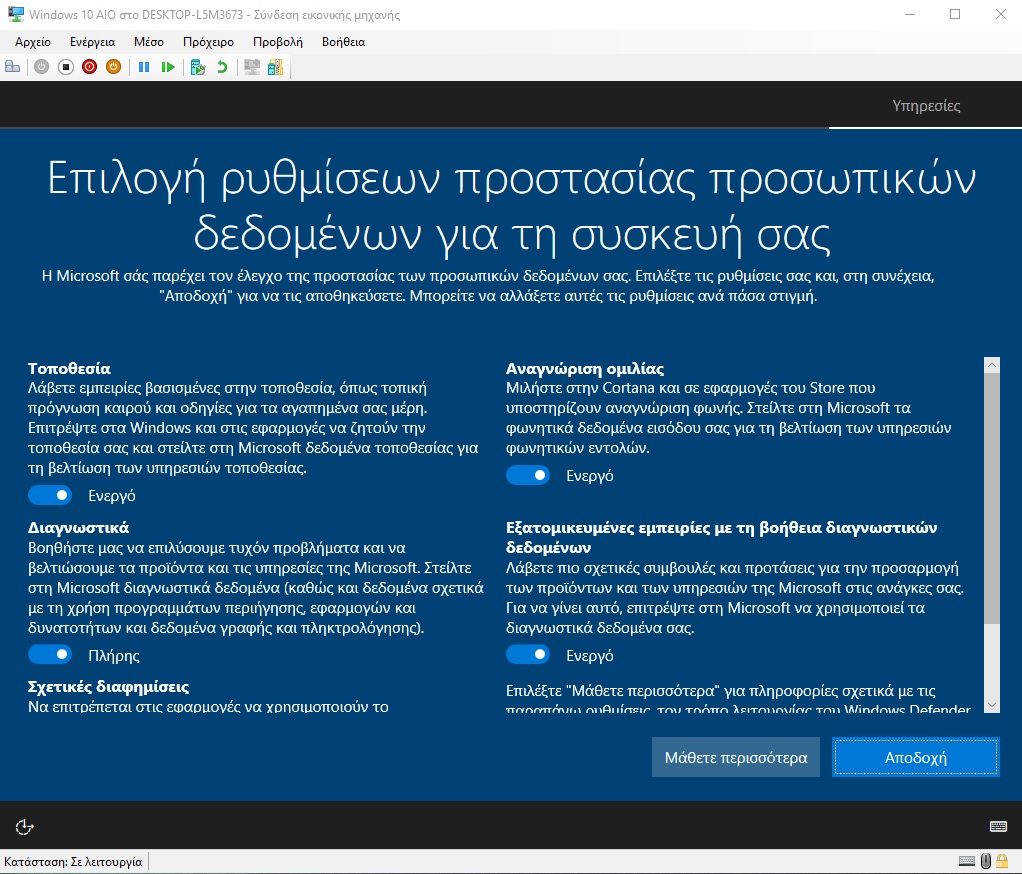This screenshot has width=1022, height=874.
Task: Select the Υπηρεσίες tab
Action: pos(926,106)
